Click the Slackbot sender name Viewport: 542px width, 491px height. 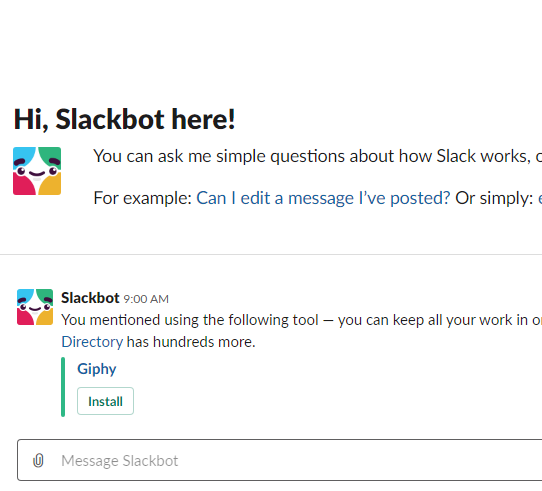click(90, 298)
